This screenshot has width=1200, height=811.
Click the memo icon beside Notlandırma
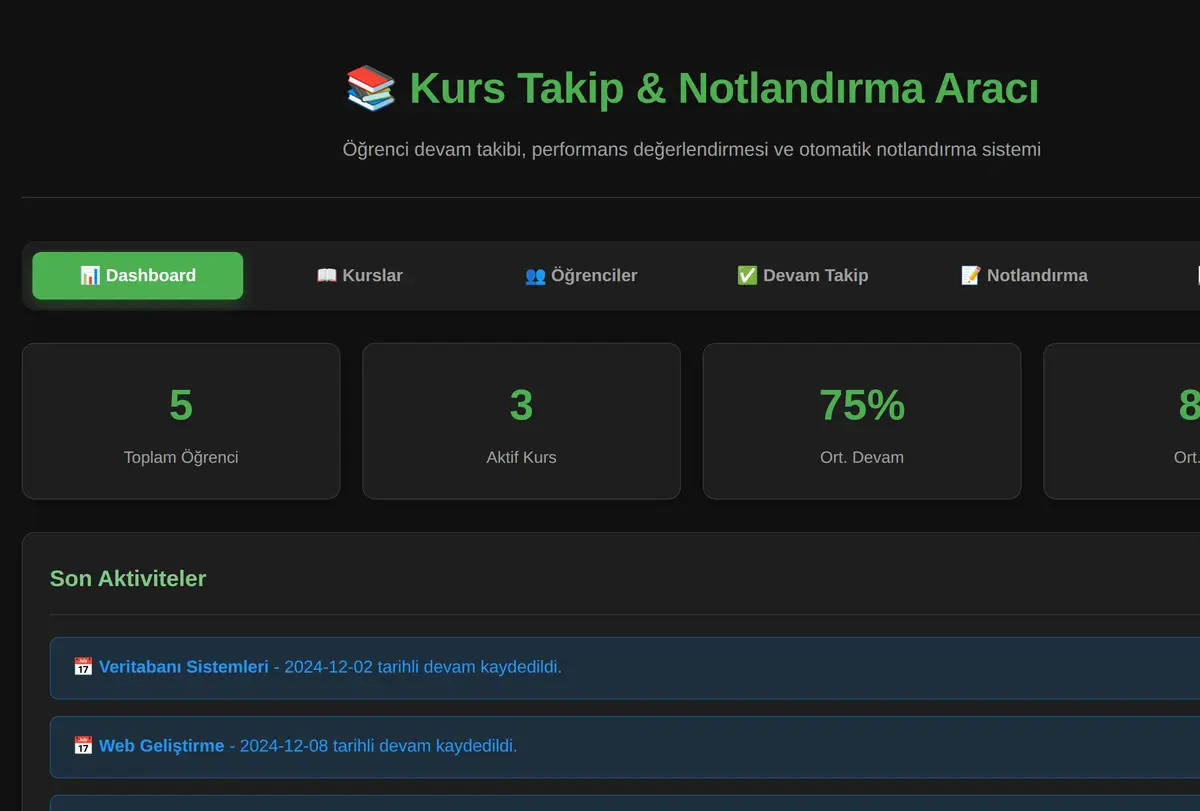click(x=971, y=275)
